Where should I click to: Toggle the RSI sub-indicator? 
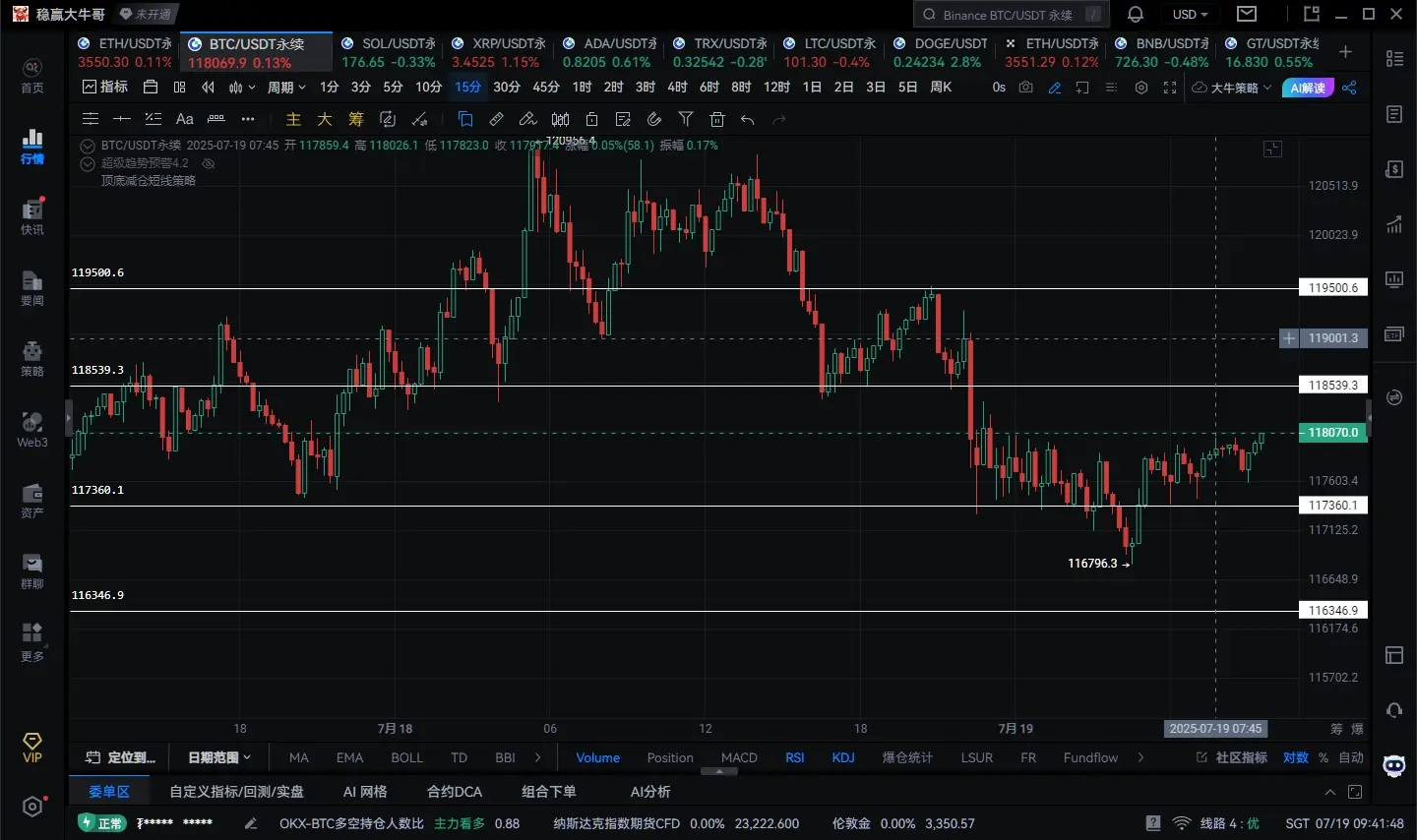(x=794, y=757)
